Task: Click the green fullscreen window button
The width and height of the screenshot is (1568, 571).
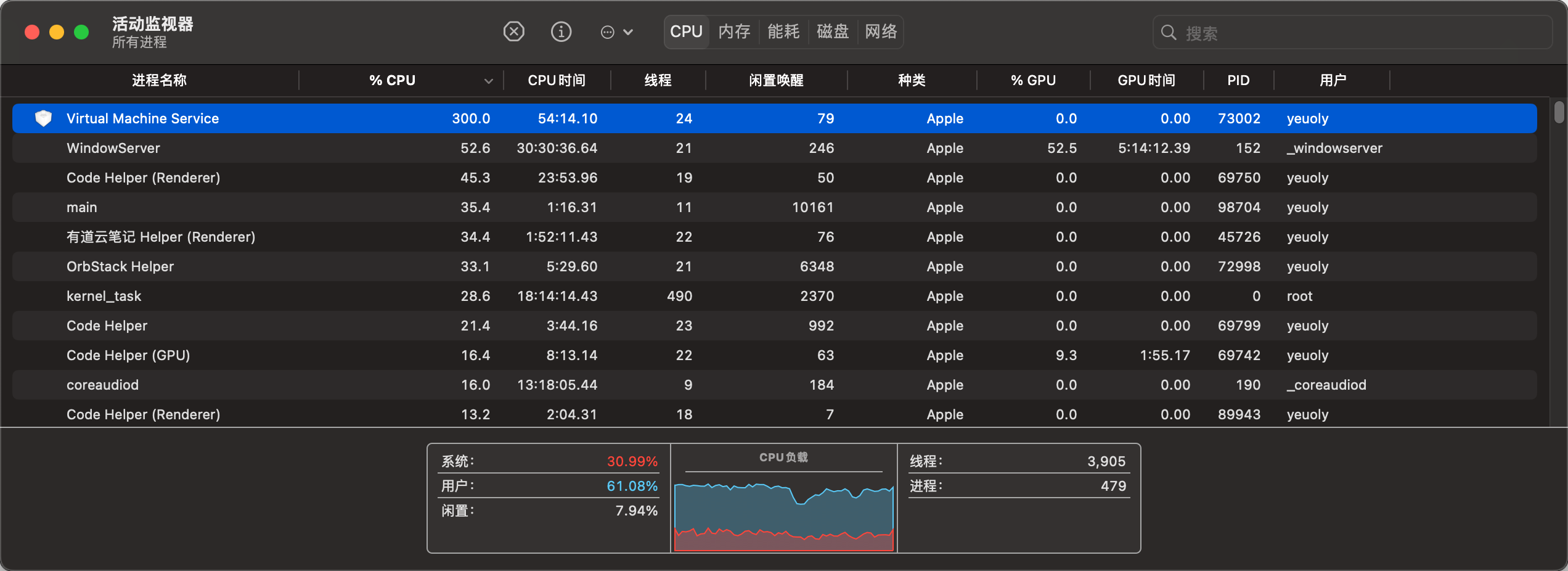Action: [81, 32]
